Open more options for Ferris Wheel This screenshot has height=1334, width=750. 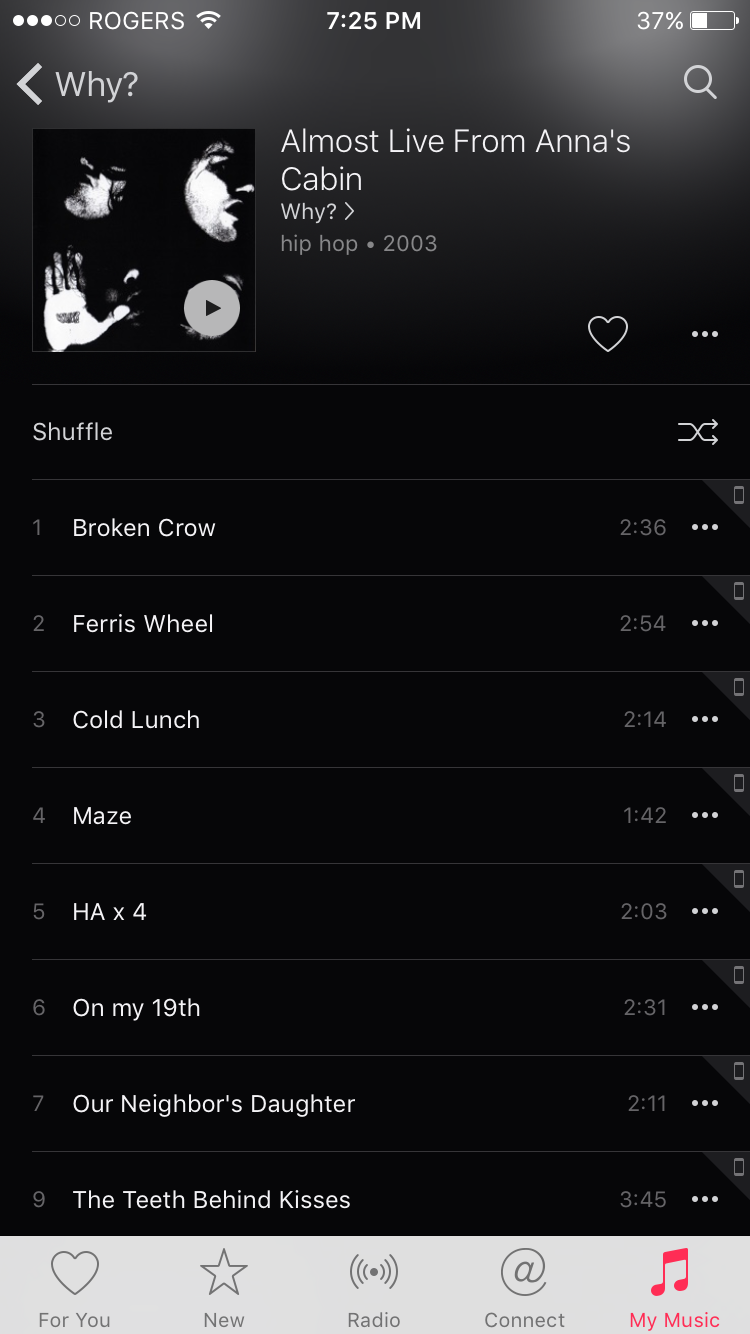[705, 624]
